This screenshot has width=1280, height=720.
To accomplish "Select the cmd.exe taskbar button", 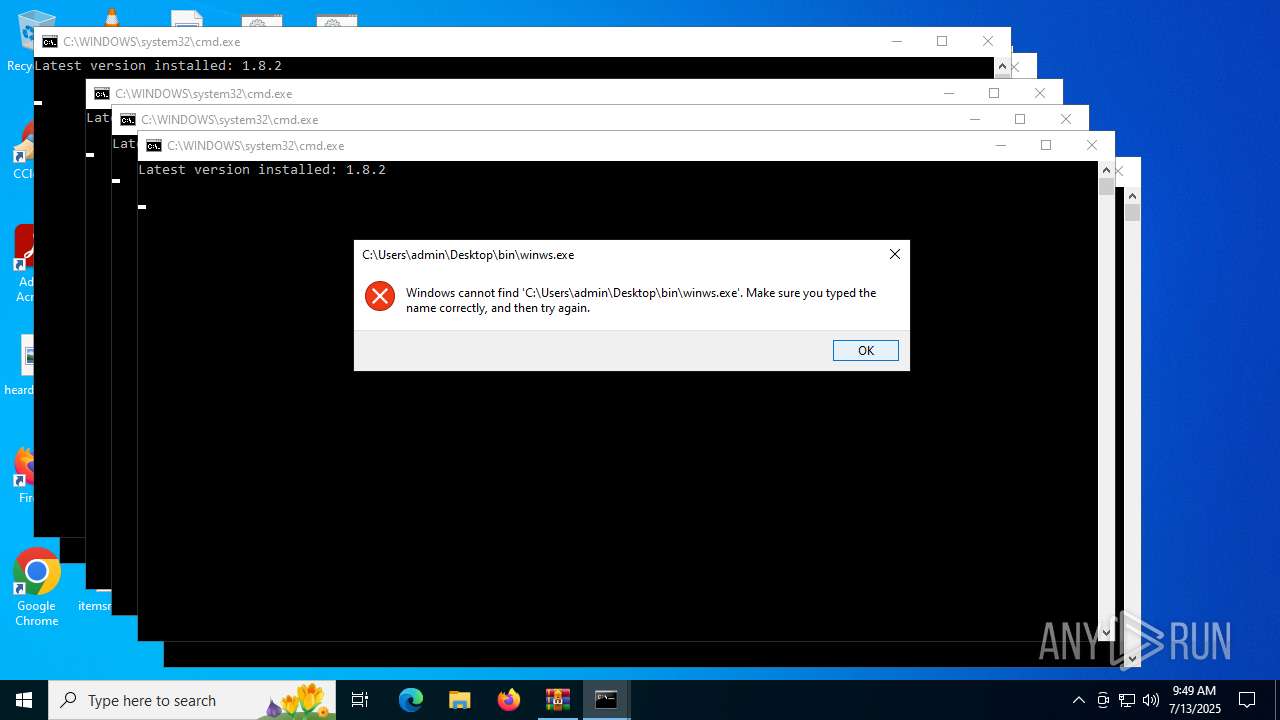I will (x=606, y=700).
